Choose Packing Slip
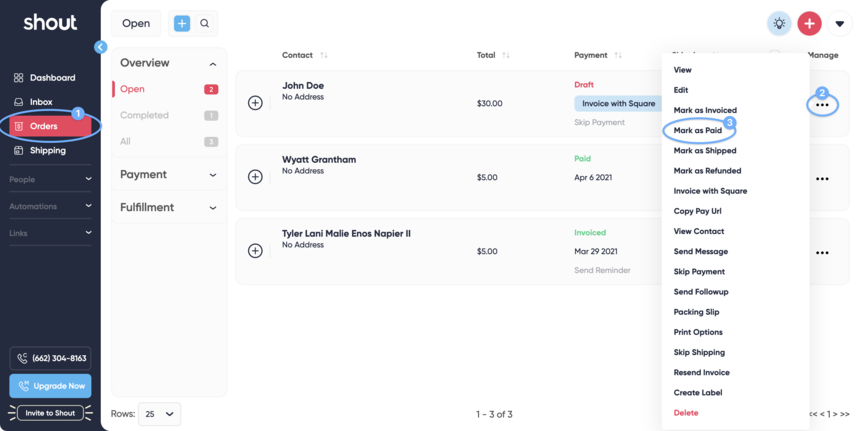This screenshot has height=431, width=860. (696, 312)
